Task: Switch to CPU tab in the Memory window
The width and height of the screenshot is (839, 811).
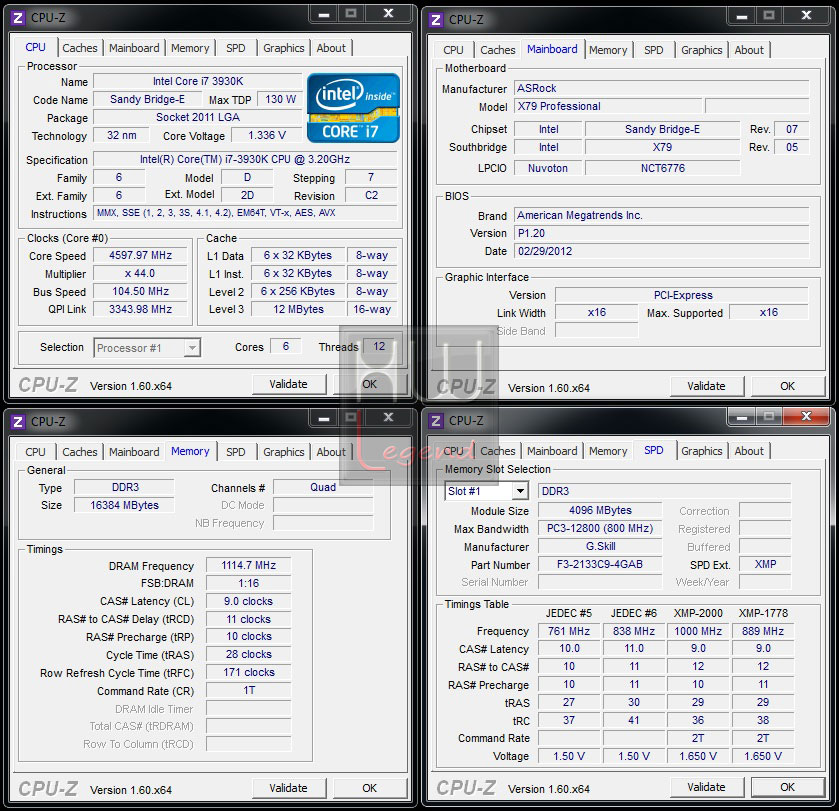Action: [35, 452]
